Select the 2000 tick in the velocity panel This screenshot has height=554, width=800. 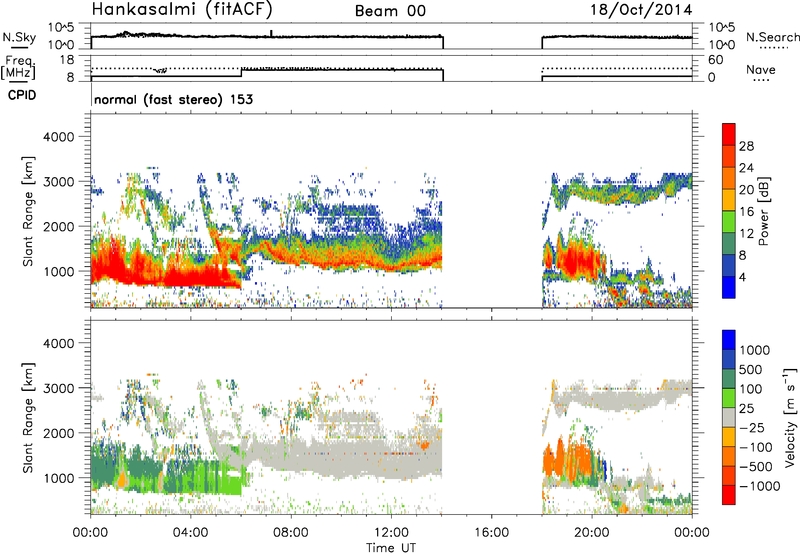[59, 433]
